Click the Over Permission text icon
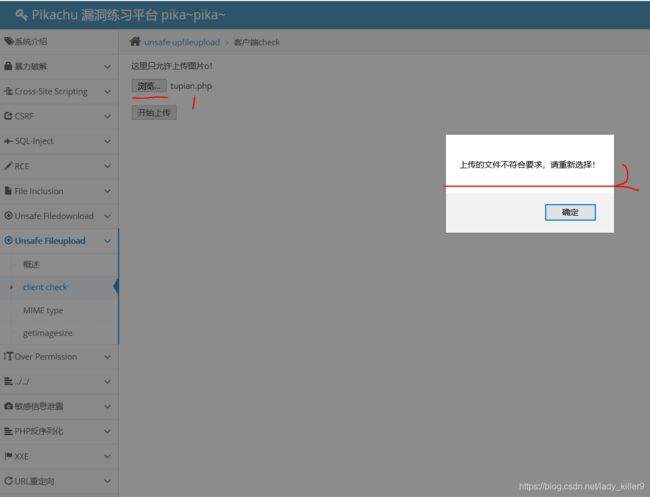Viewport: 650px width, 497px height. pos(8,356)
